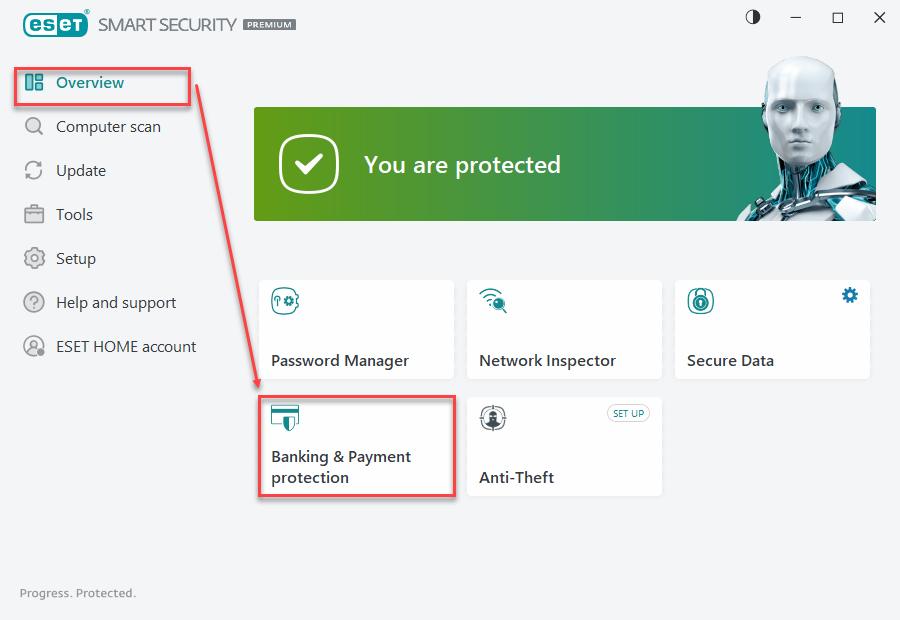Open Secure Data settings gear

pyautogui.click(x=849, y=295)
